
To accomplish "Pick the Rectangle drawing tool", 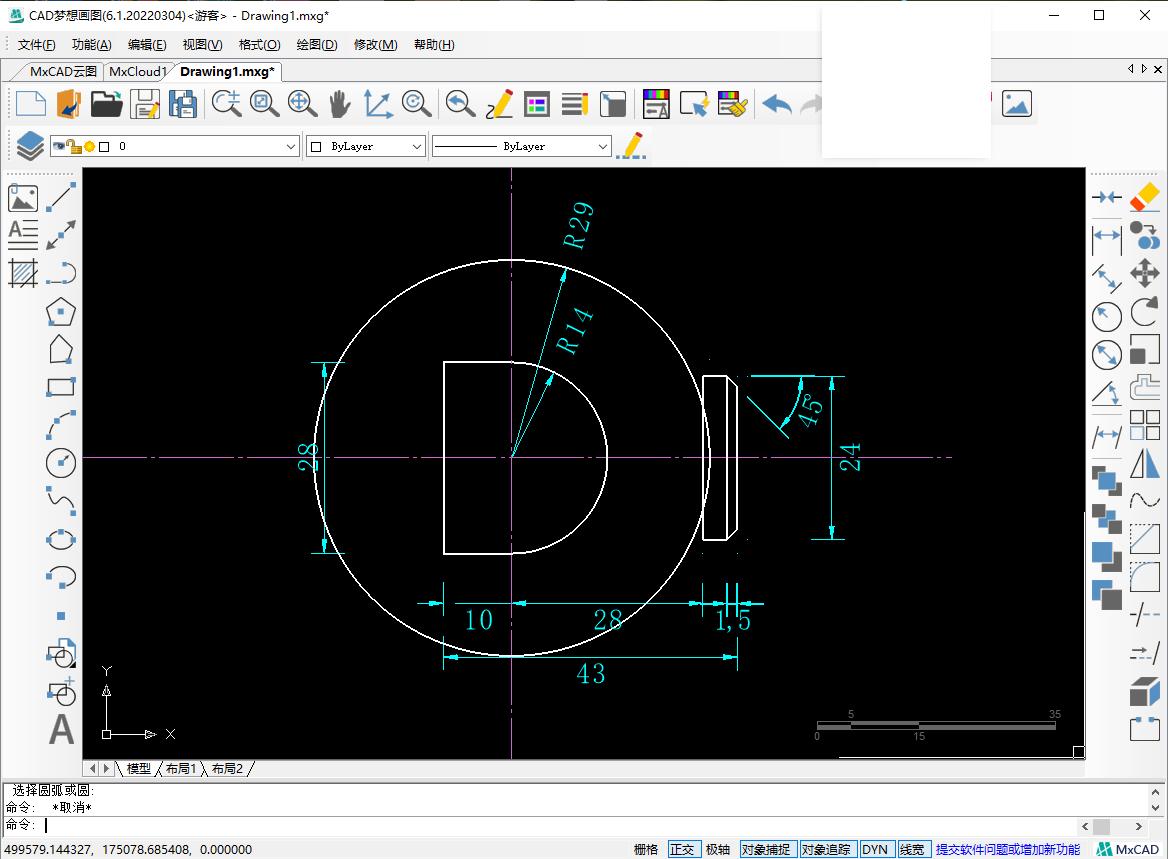I will 61,387.
